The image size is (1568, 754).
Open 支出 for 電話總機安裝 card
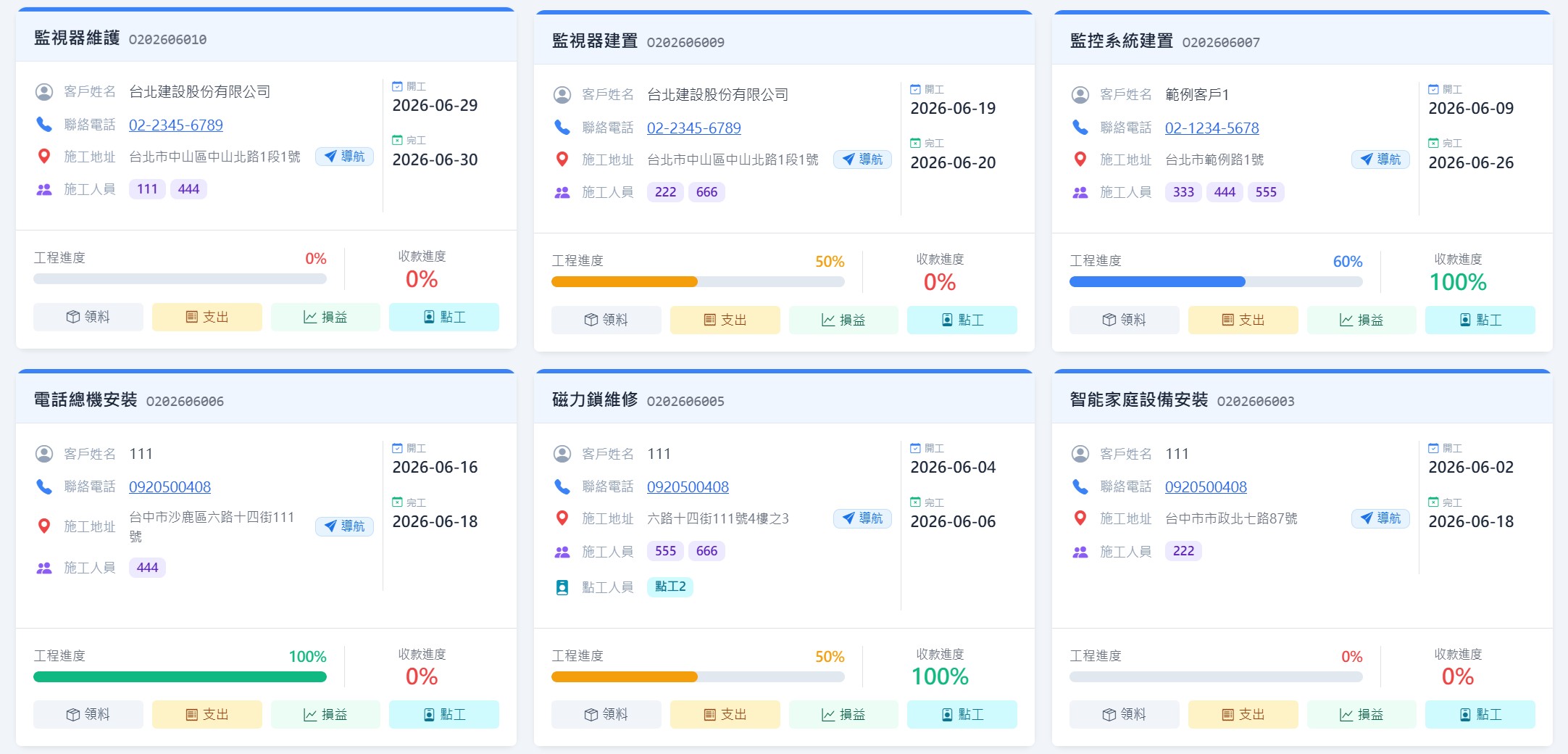coord(207,714)
